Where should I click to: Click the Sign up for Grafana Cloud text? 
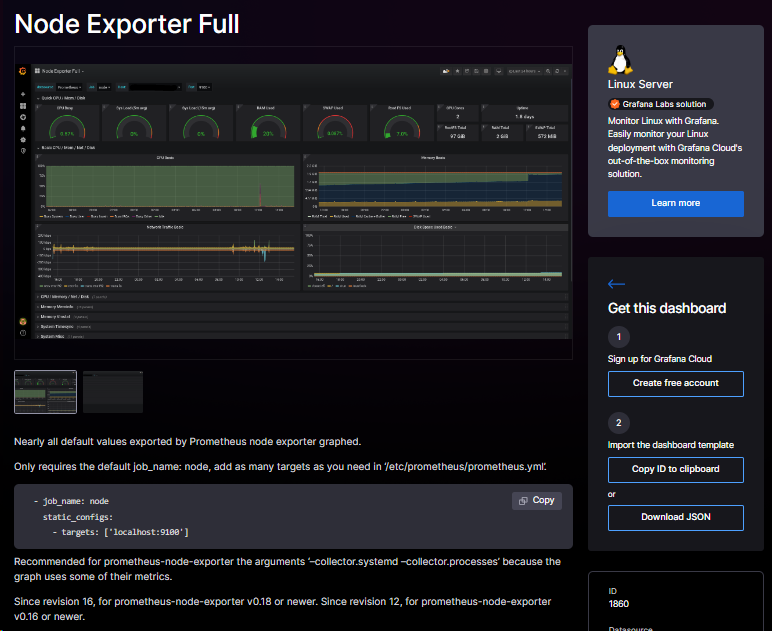pyautogui.click(x=660, y=359)
